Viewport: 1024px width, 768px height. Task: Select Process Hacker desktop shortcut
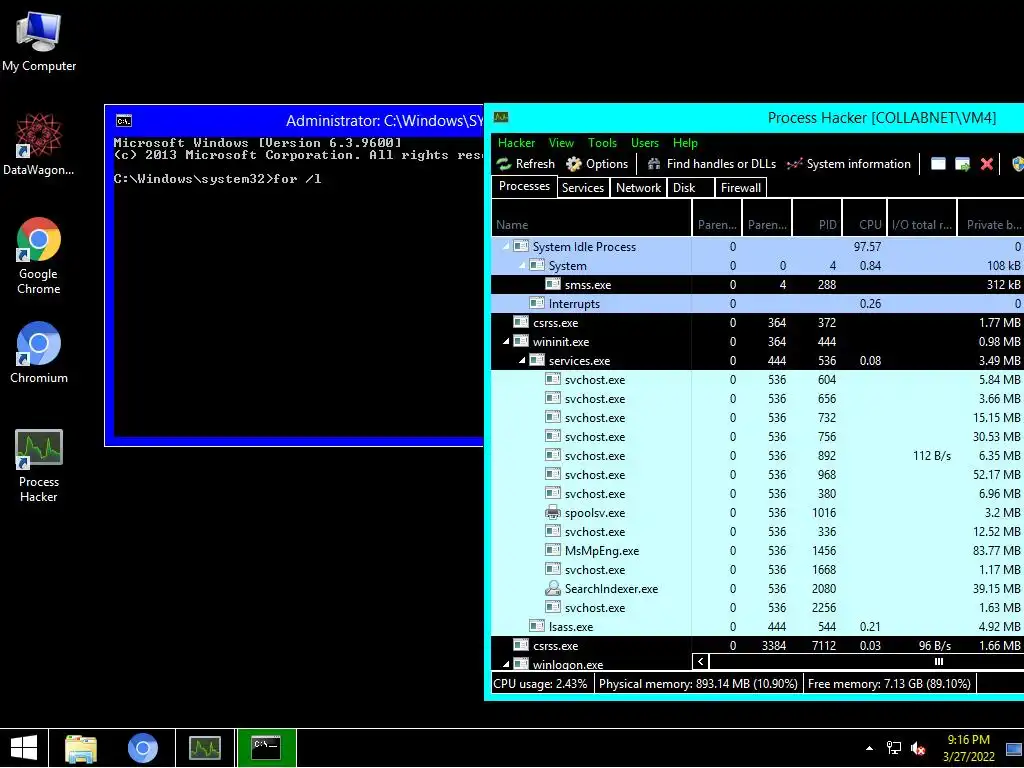[39, 466]
